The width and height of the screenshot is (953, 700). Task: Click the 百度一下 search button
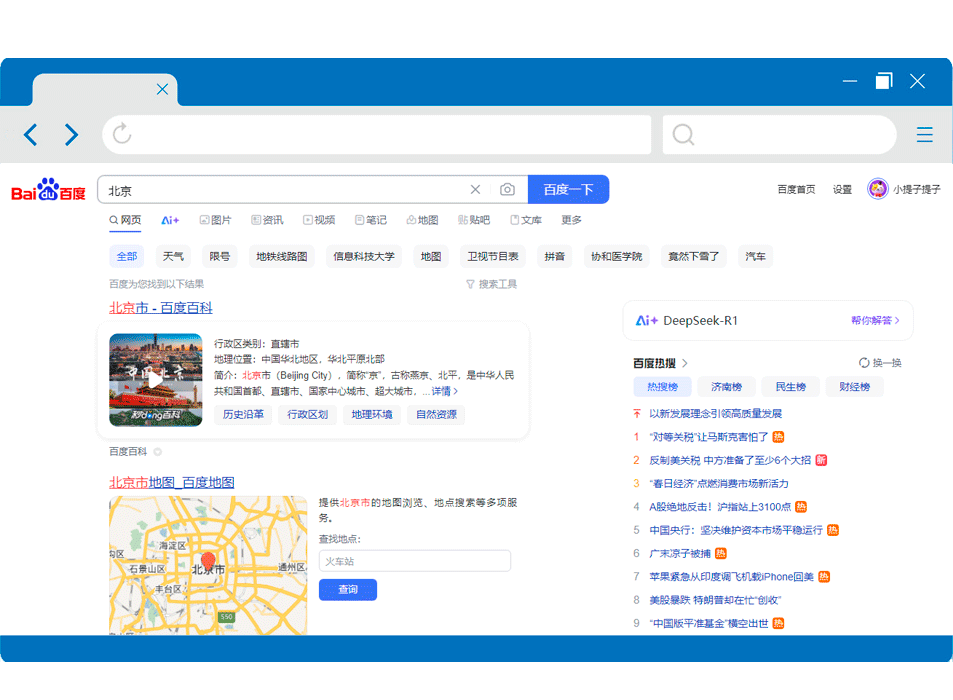point(568,190)
